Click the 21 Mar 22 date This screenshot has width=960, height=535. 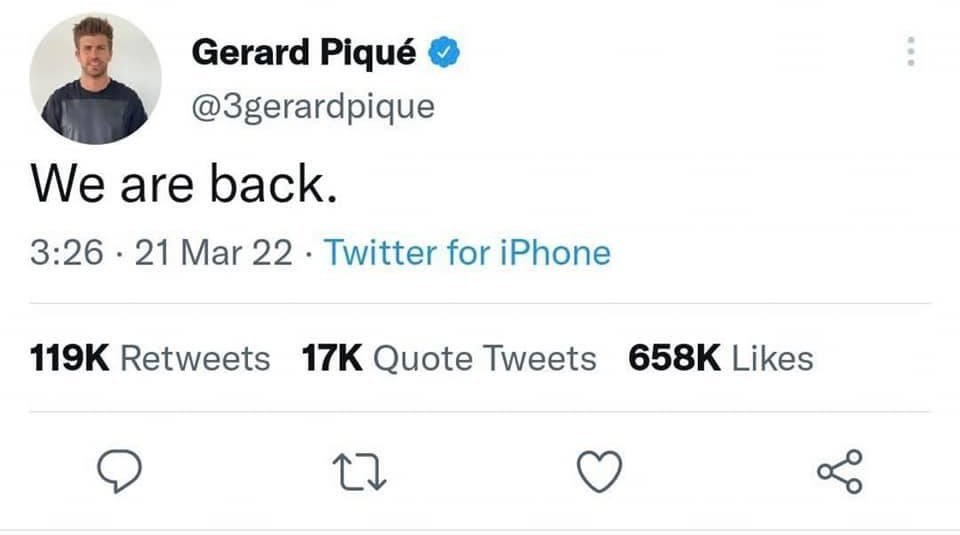[x=214, y=253]
